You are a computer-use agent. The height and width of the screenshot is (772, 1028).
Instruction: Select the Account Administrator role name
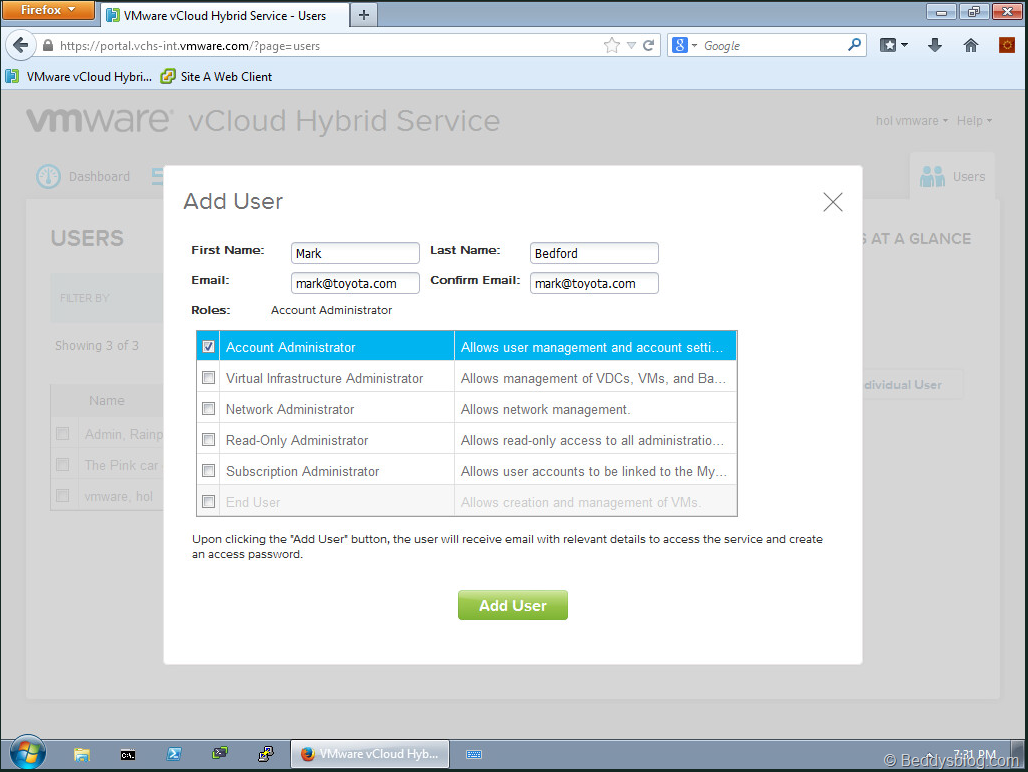click(290, 347)
